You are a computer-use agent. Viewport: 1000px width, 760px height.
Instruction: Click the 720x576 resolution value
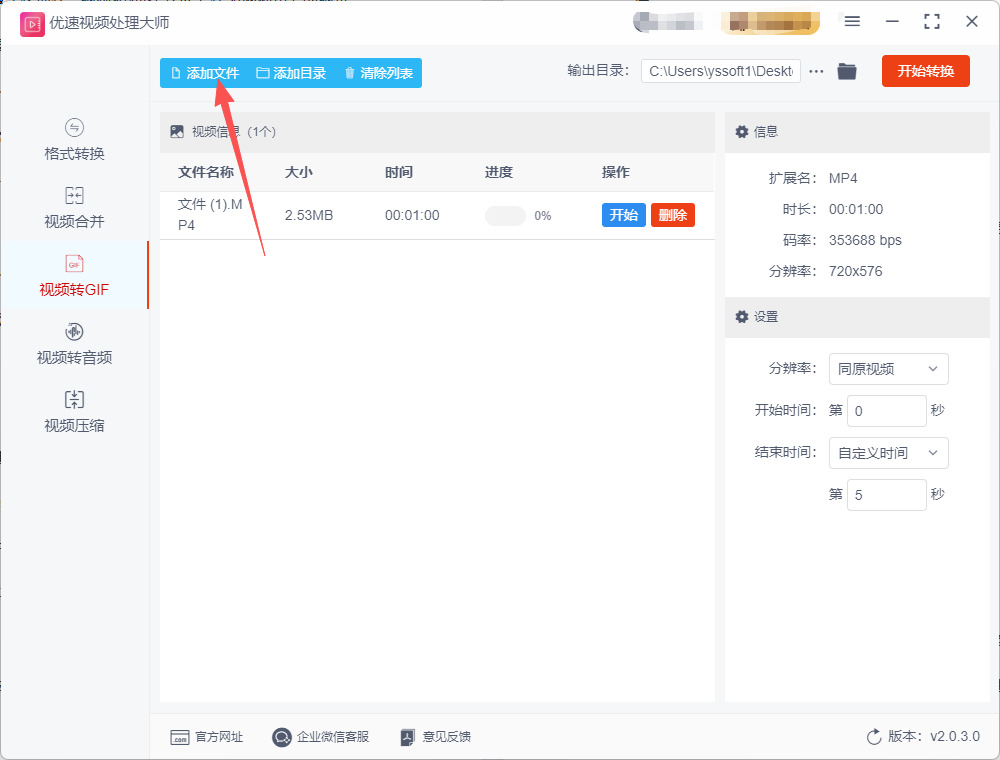click(855, 272)
